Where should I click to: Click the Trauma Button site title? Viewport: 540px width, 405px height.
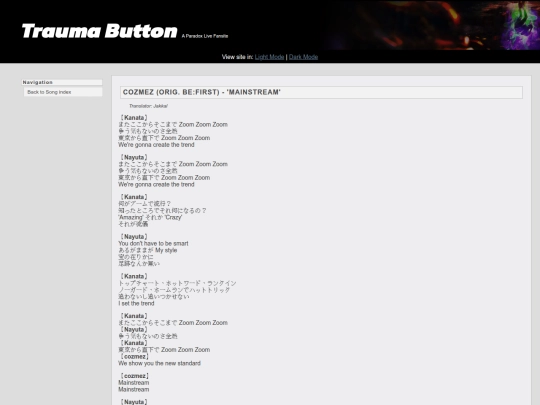pyautogui.click(x=100, y=31)
